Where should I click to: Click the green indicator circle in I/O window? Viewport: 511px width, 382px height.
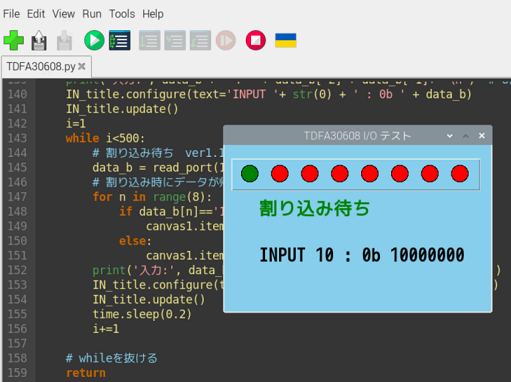click(x=250, y=174)
